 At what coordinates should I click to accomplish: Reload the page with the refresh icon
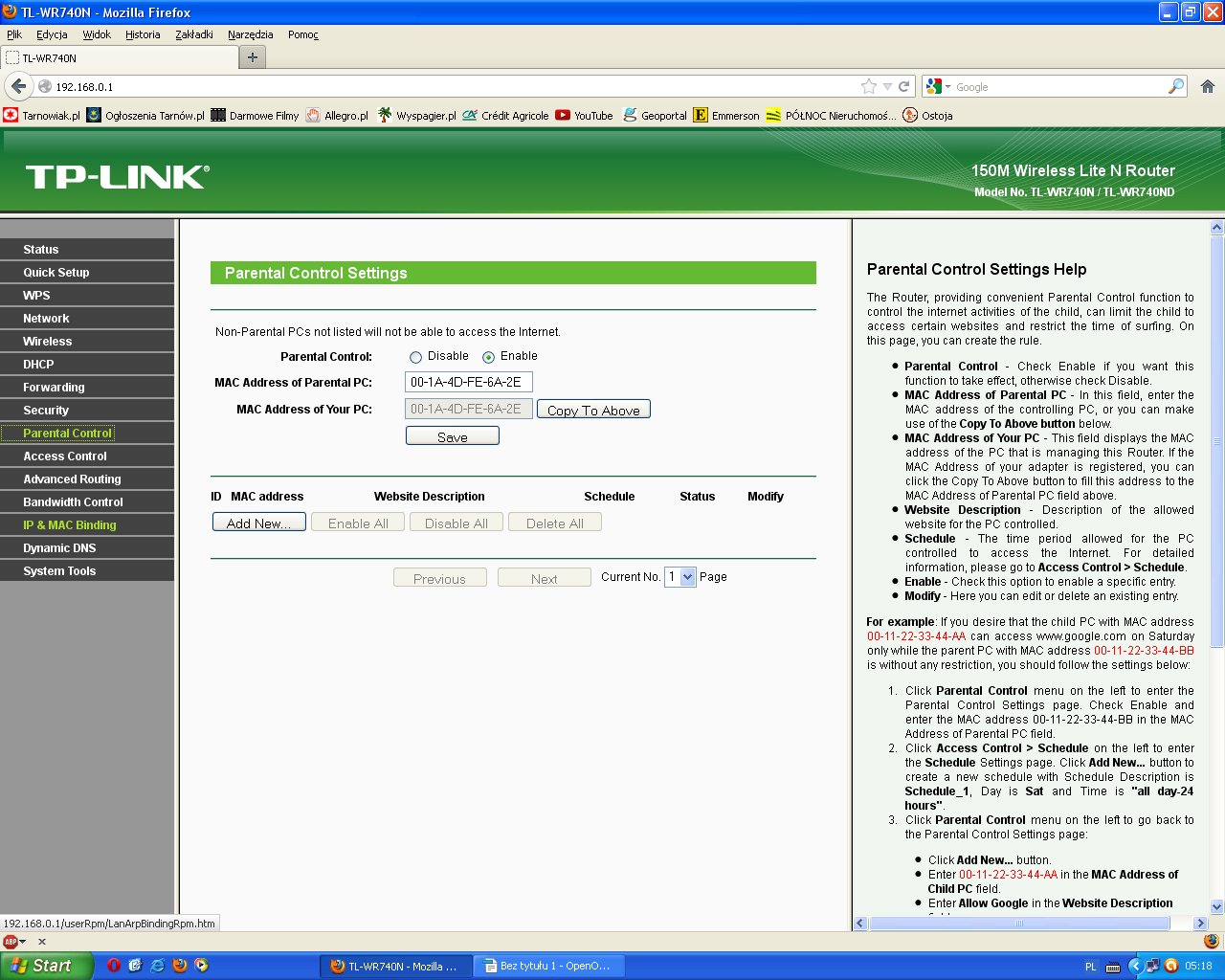(903, 86)
